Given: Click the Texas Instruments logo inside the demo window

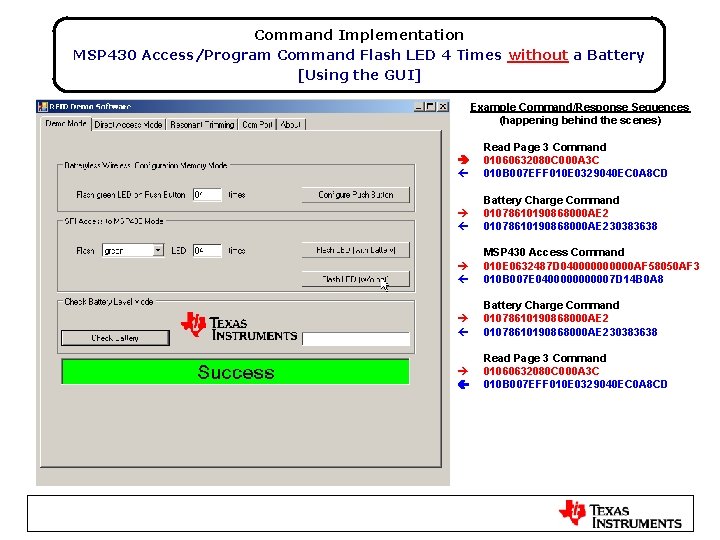Looking at the screenshot, I should (x=239, y=327).
